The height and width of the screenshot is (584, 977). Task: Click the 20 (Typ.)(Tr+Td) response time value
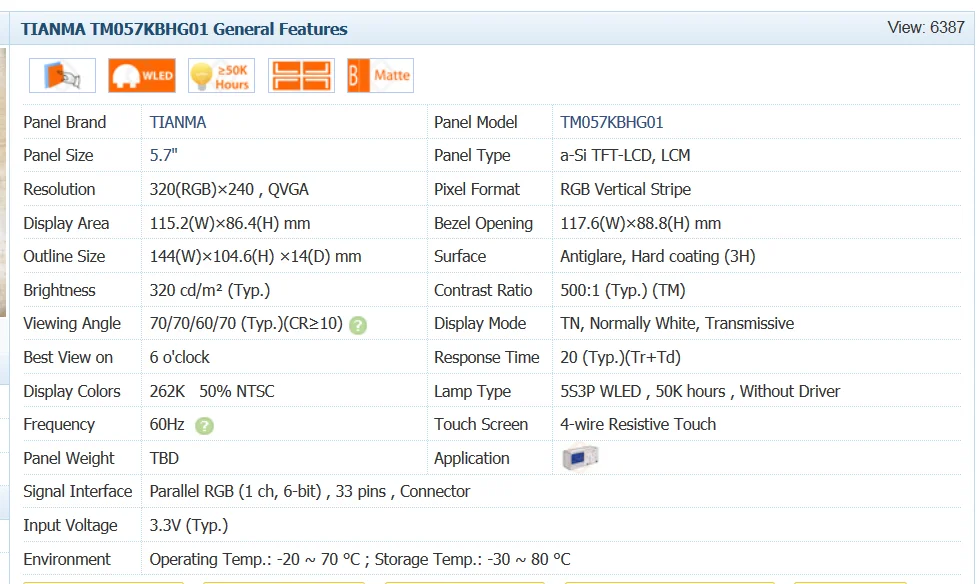[620, 357]
